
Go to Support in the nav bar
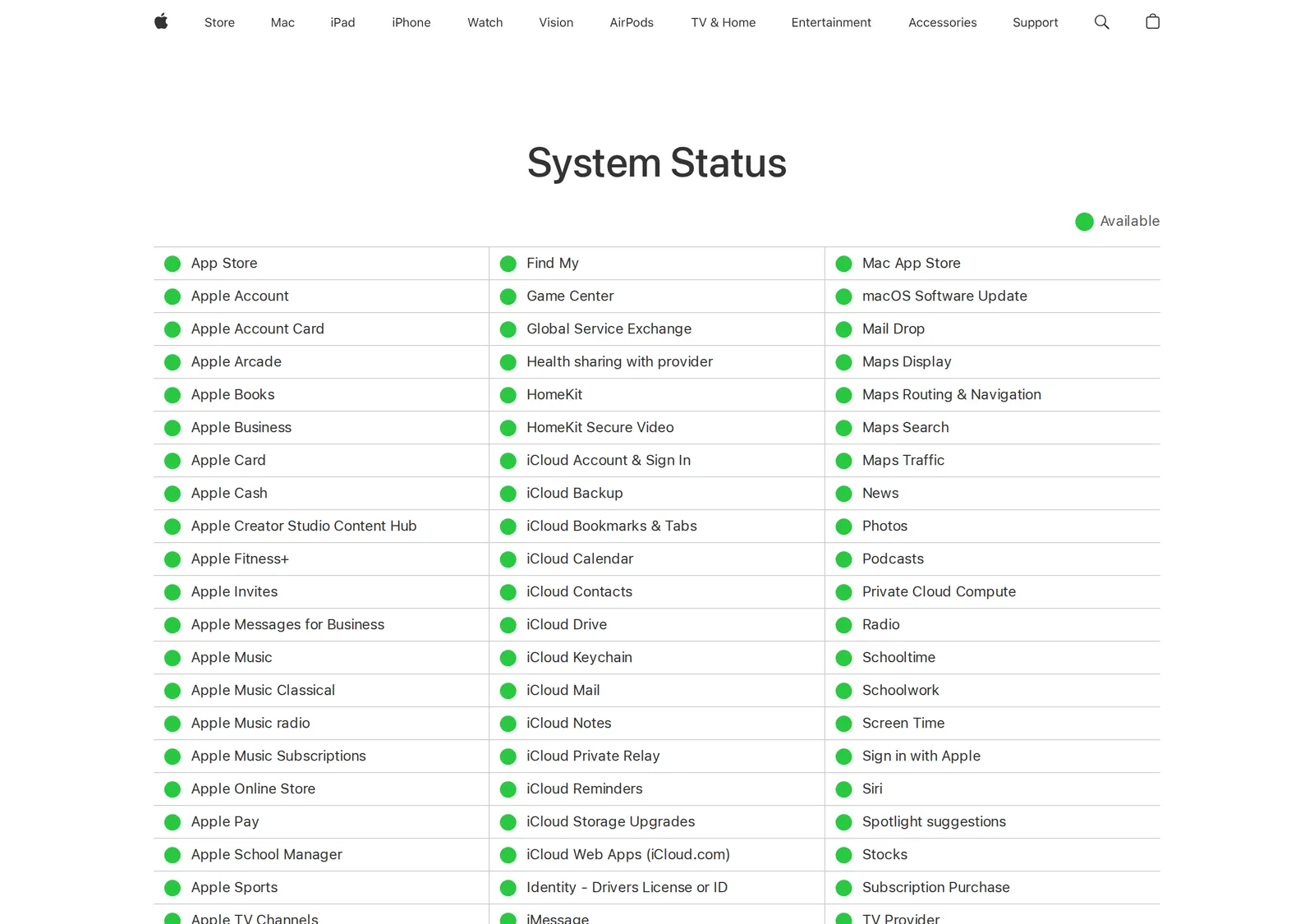pyautogui.click(x=1035, y=23)
